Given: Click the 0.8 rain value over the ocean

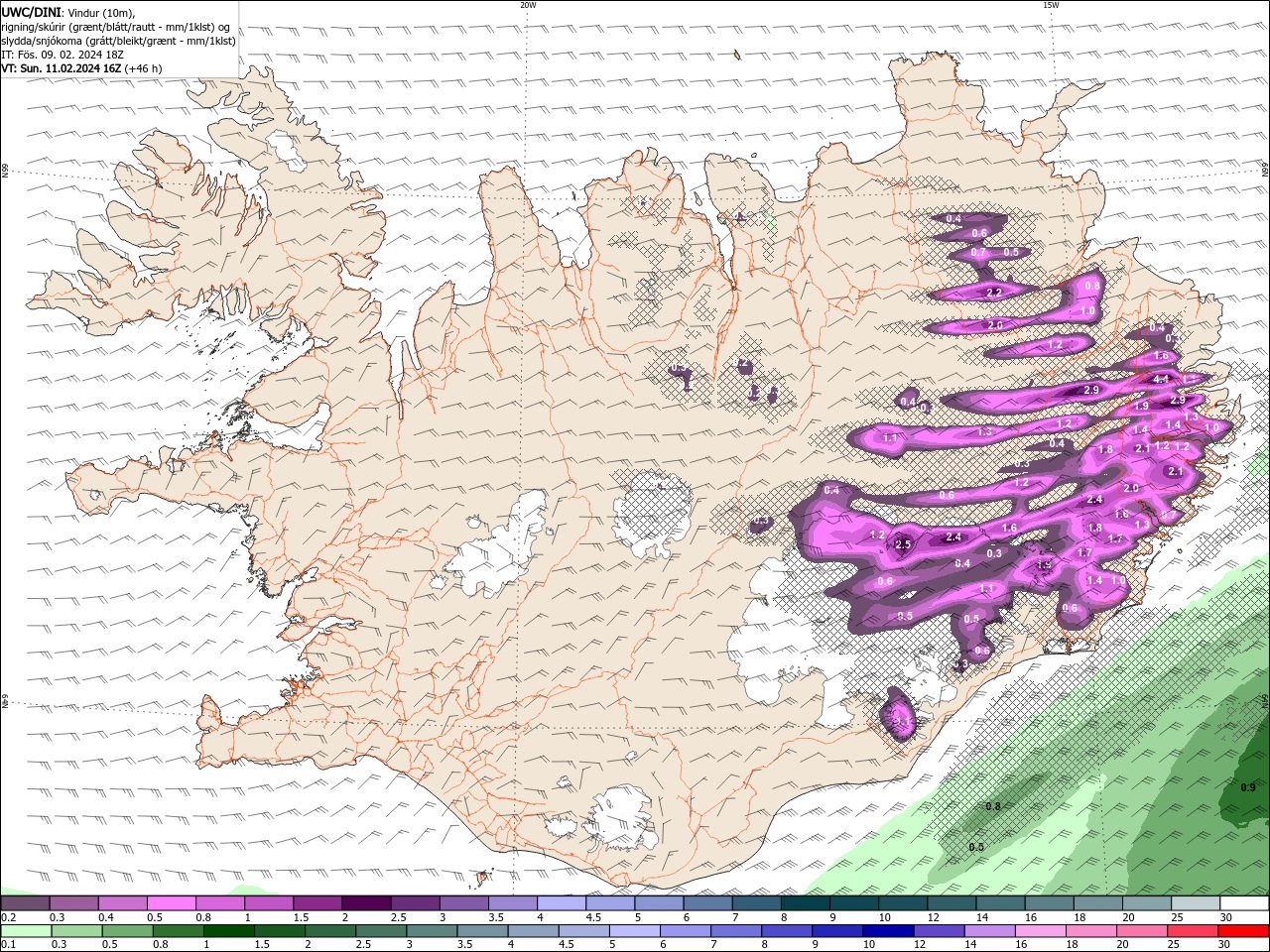Looking at the screenshot, I should click(x=992, y=806).
